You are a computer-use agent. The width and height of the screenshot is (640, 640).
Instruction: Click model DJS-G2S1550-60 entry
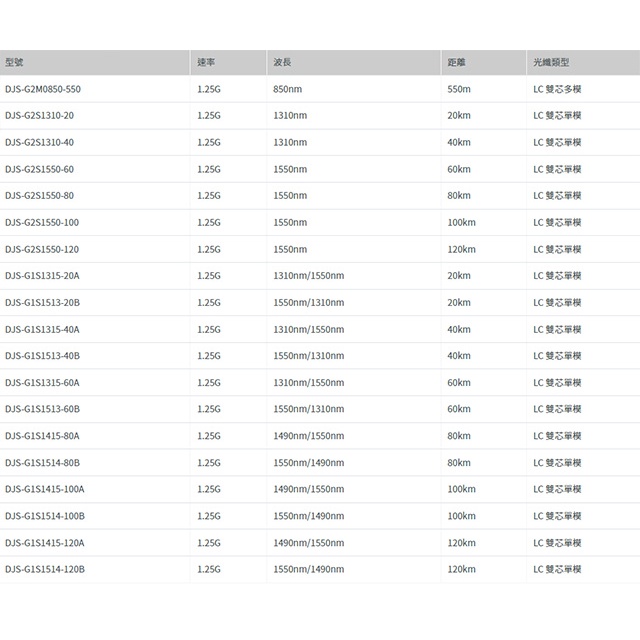(x=39, y=169)
